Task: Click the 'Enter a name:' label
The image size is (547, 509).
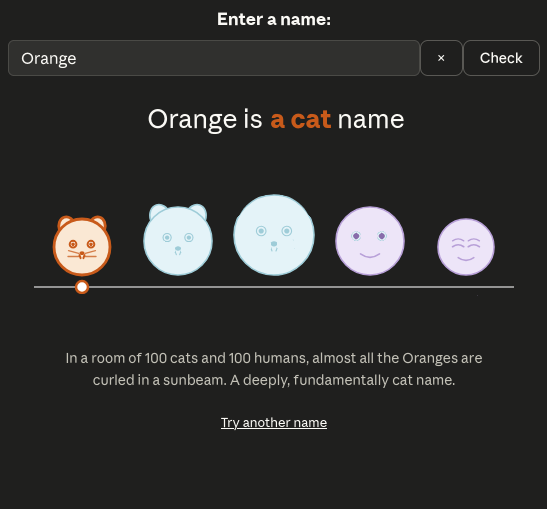Action: (x=274, y=19)
